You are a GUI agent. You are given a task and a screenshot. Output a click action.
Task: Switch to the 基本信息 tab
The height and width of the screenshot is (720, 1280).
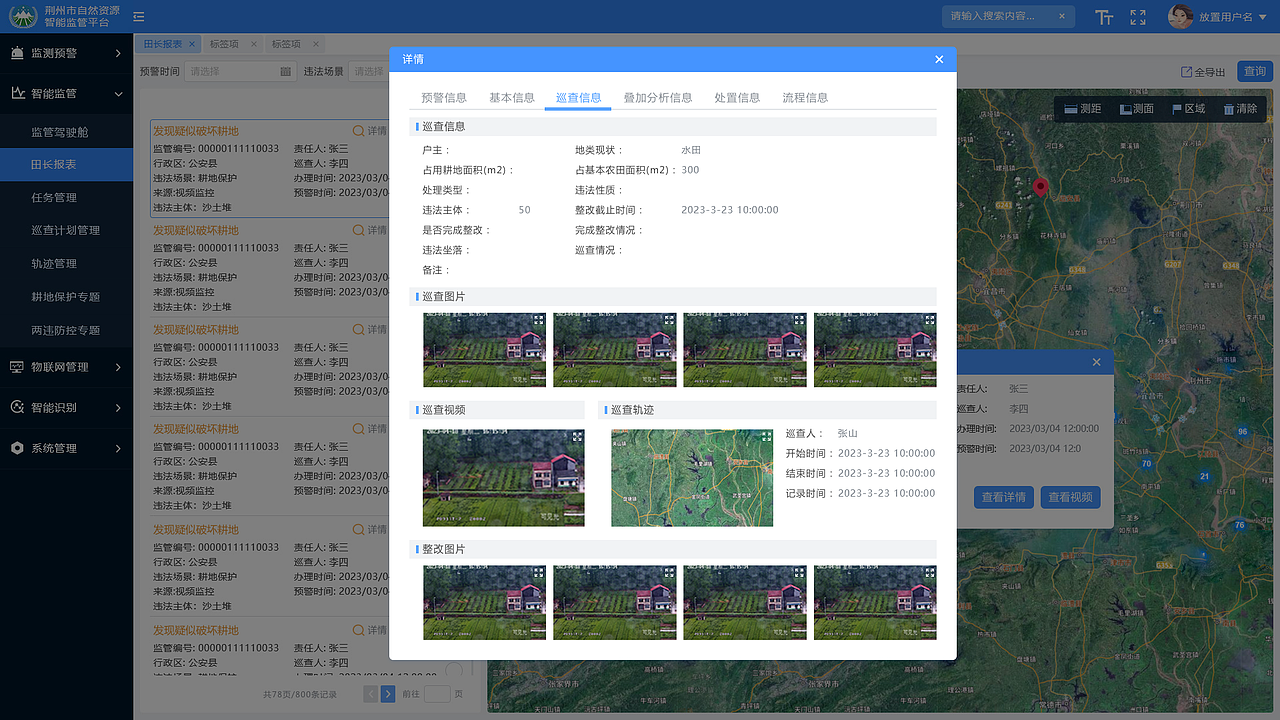[512, 98]
